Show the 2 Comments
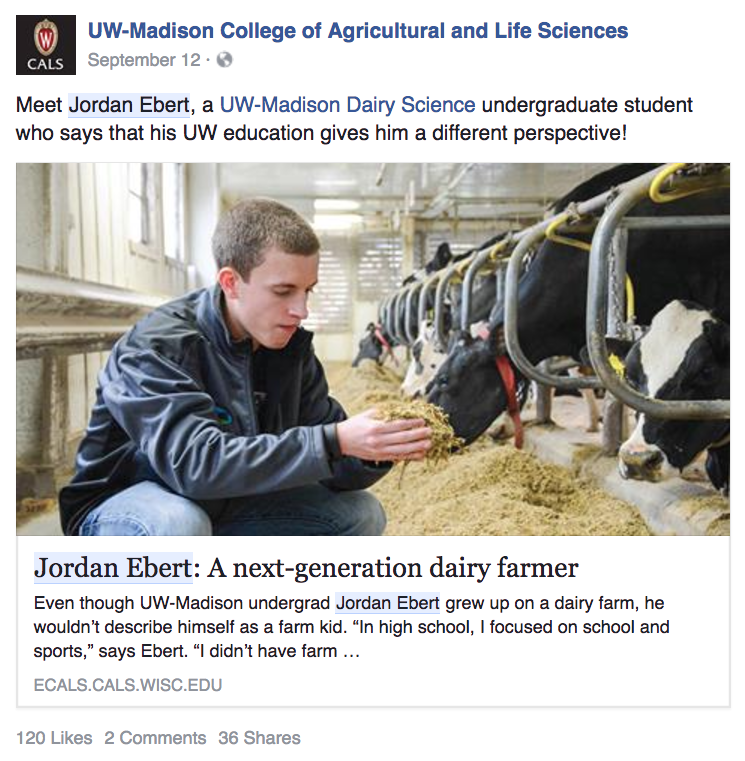The height and width of the screenshot is (761, 745). coord(155,738)
